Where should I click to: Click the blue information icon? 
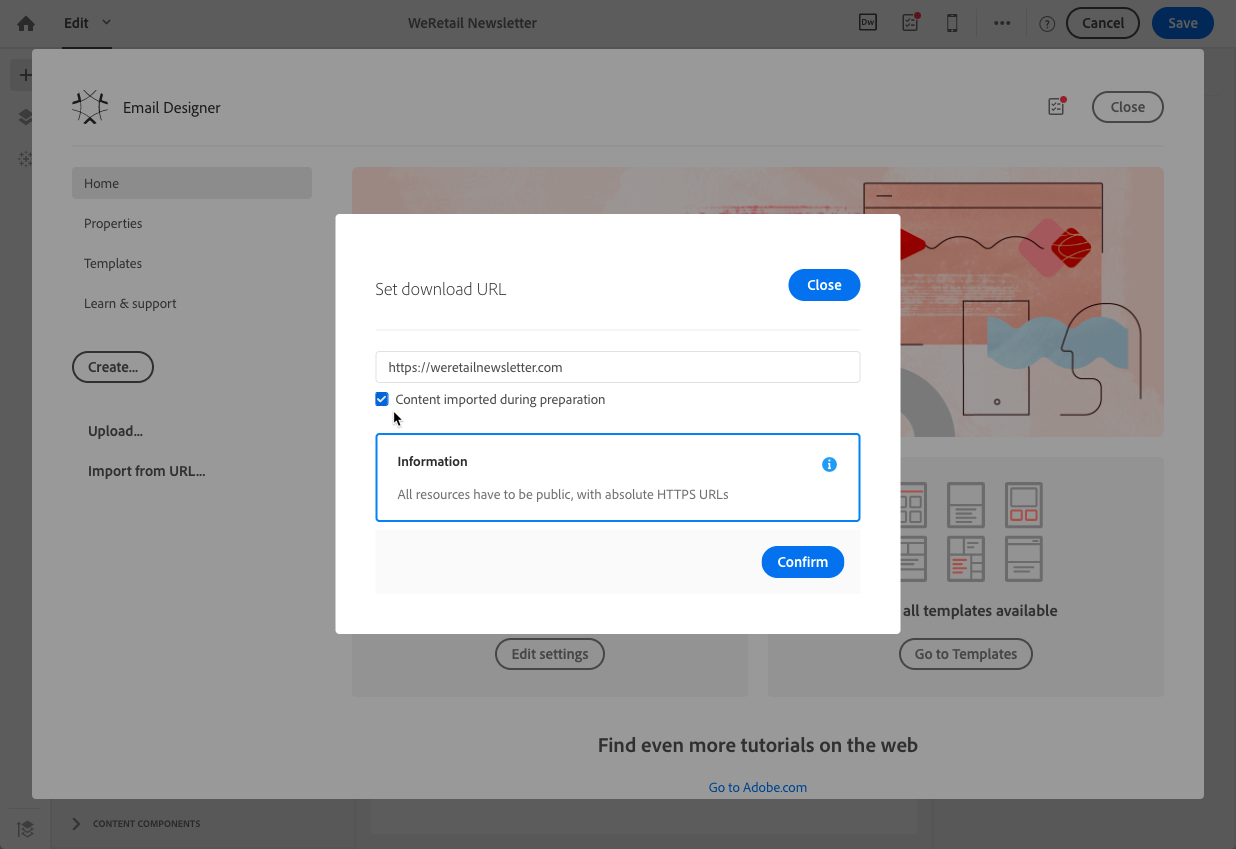829,464
